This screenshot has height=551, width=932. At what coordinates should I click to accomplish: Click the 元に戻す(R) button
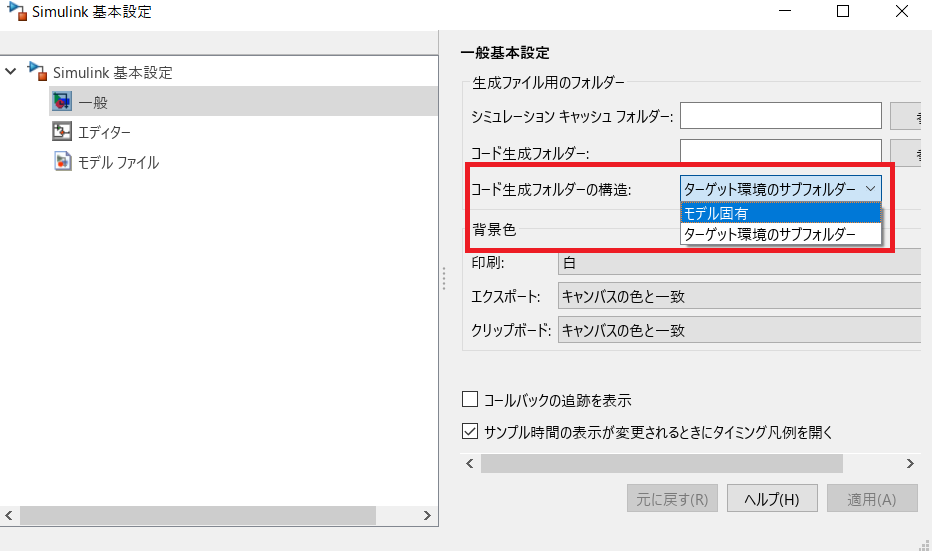coord(672,498)
